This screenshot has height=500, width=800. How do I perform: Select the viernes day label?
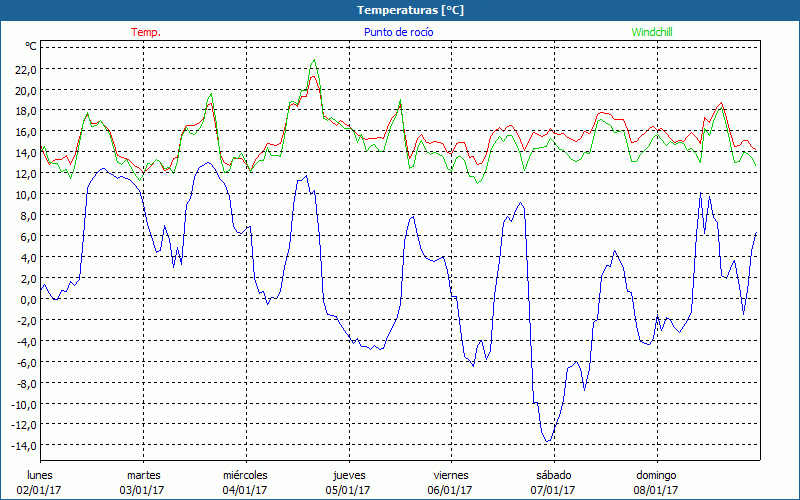[450, 475]
